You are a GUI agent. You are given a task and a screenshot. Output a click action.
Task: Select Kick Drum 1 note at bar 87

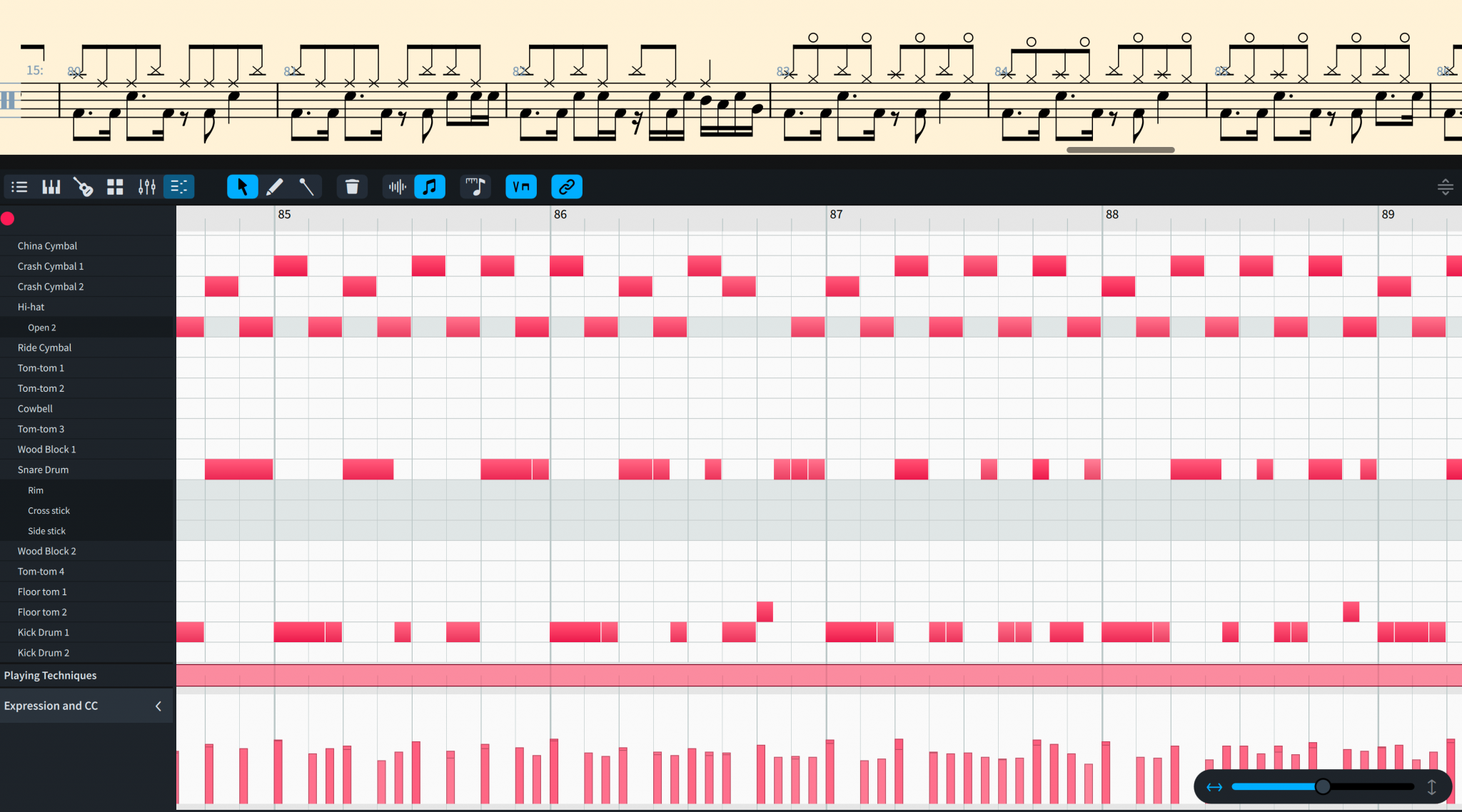(851, 632)
